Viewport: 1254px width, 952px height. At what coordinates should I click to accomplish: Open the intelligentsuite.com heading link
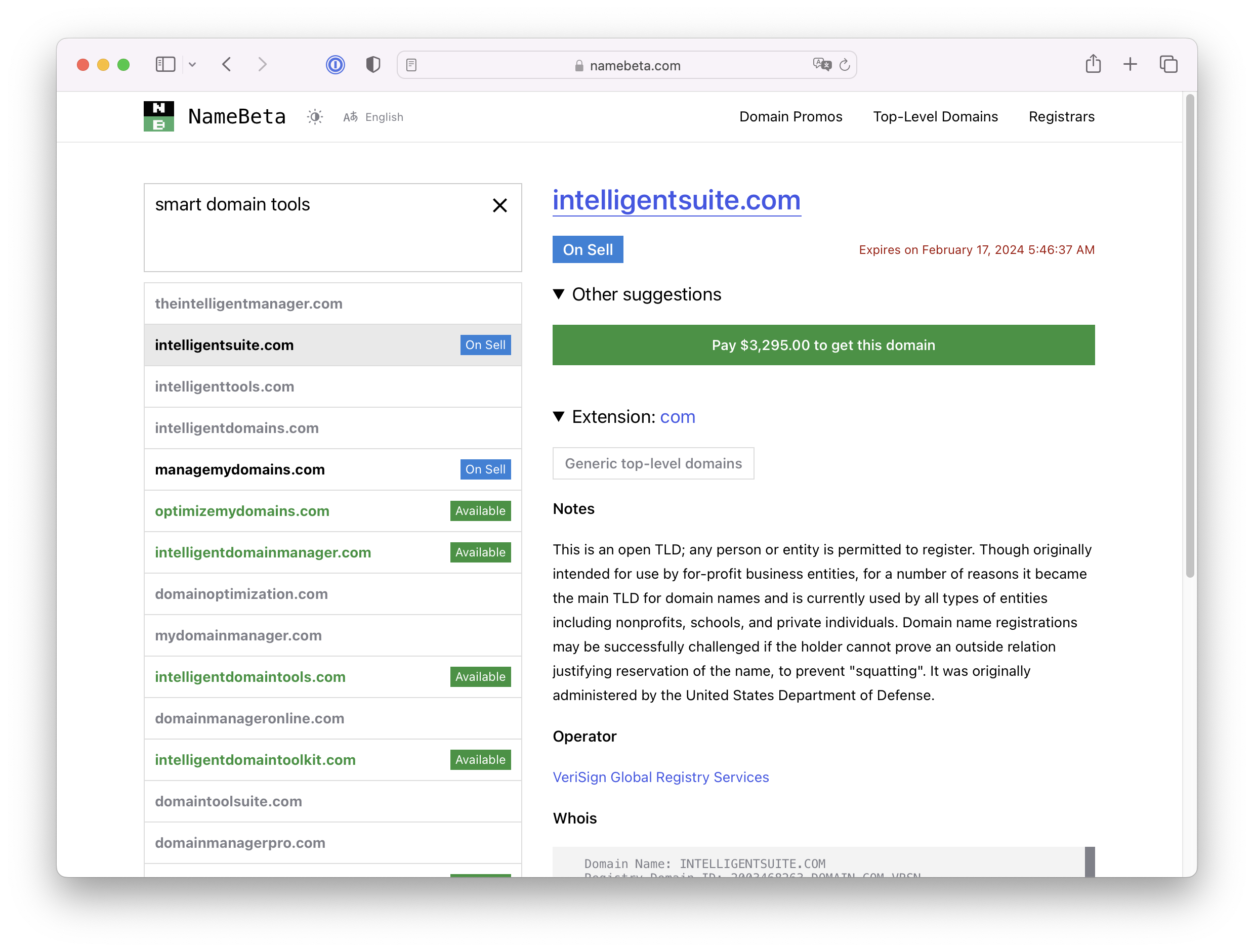pos(676,201)
